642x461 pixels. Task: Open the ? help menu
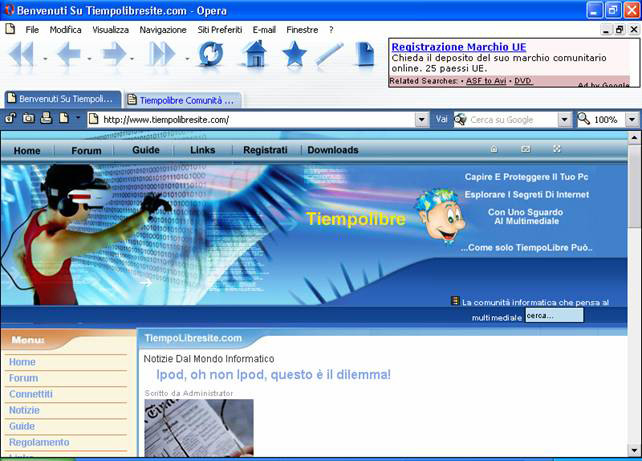coord(331,29)
